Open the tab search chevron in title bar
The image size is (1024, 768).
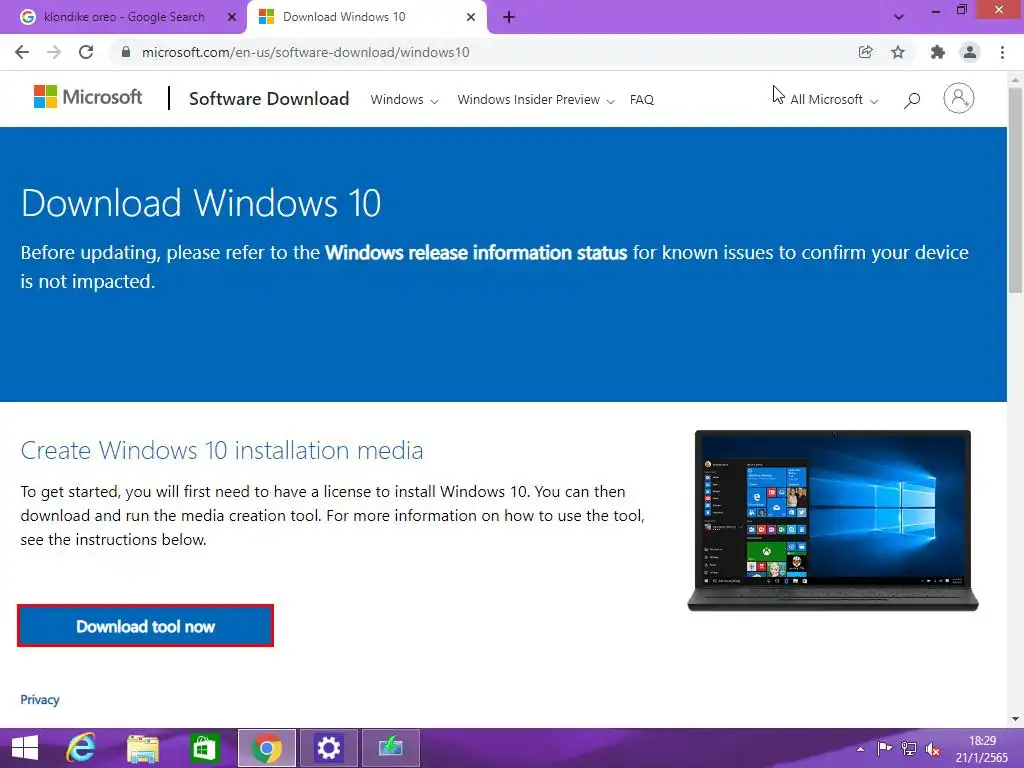tap(899, 17)
